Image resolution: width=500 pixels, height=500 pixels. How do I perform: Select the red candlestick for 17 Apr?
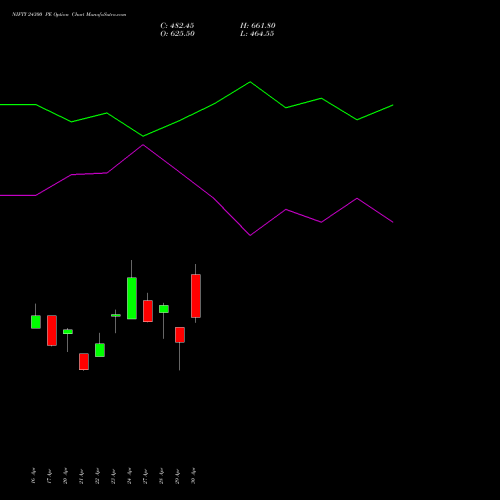(x=52, y=330)
